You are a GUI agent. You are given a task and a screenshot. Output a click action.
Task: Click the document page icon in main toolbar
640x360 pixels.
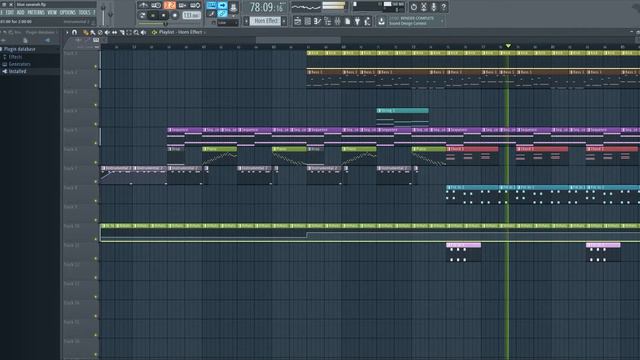click(x=348, y=21)
